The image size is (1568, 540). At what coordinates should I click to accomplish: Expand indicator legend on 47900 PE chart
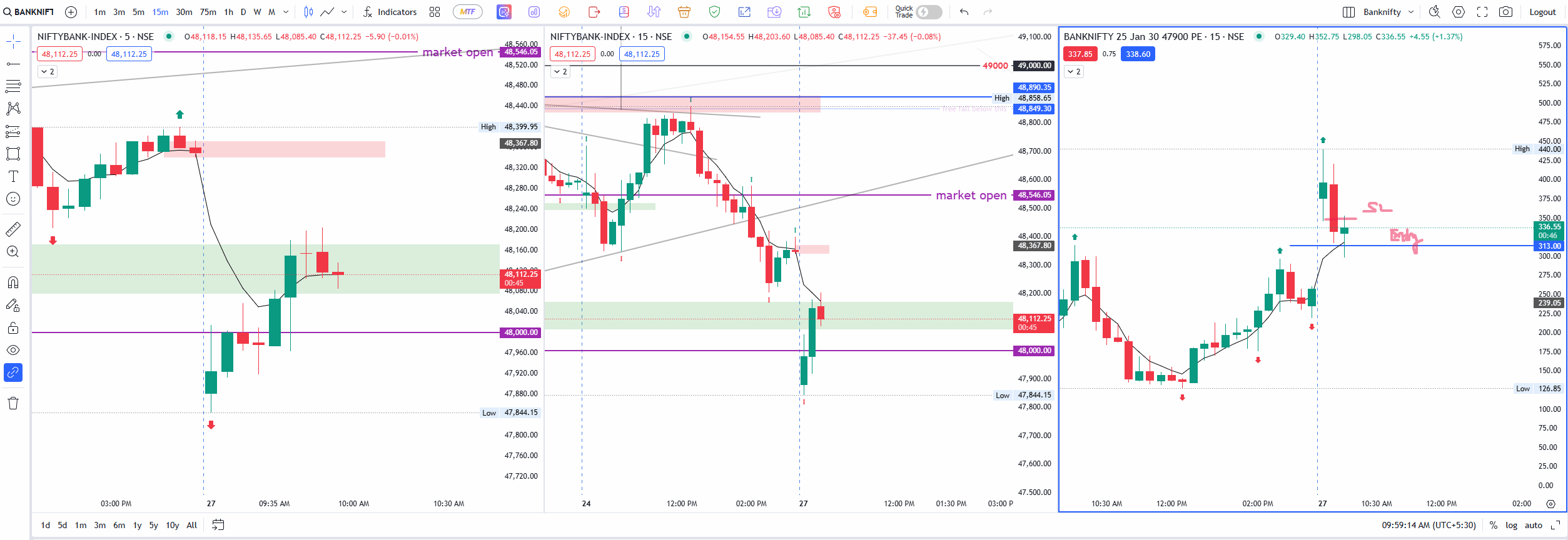pyautogui.click(x=1074, y=72)
